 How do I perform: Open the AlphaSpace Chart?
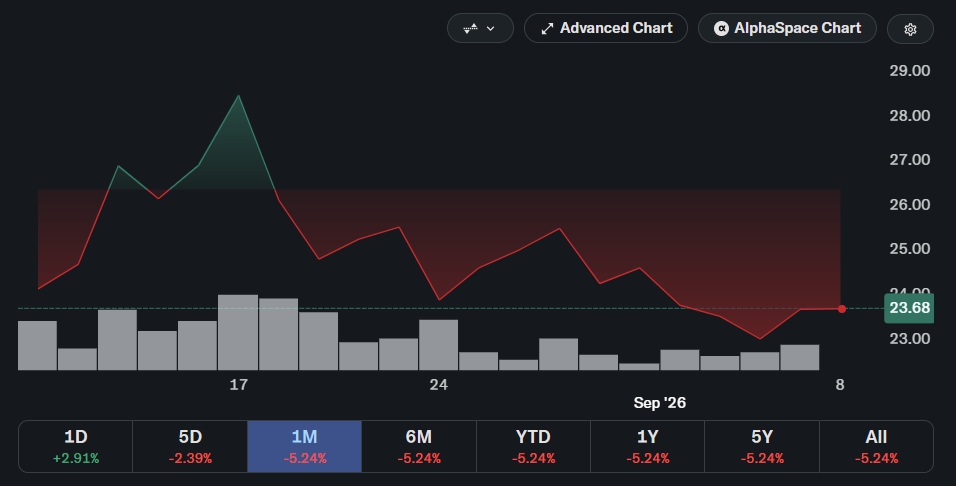pos(787,28)
